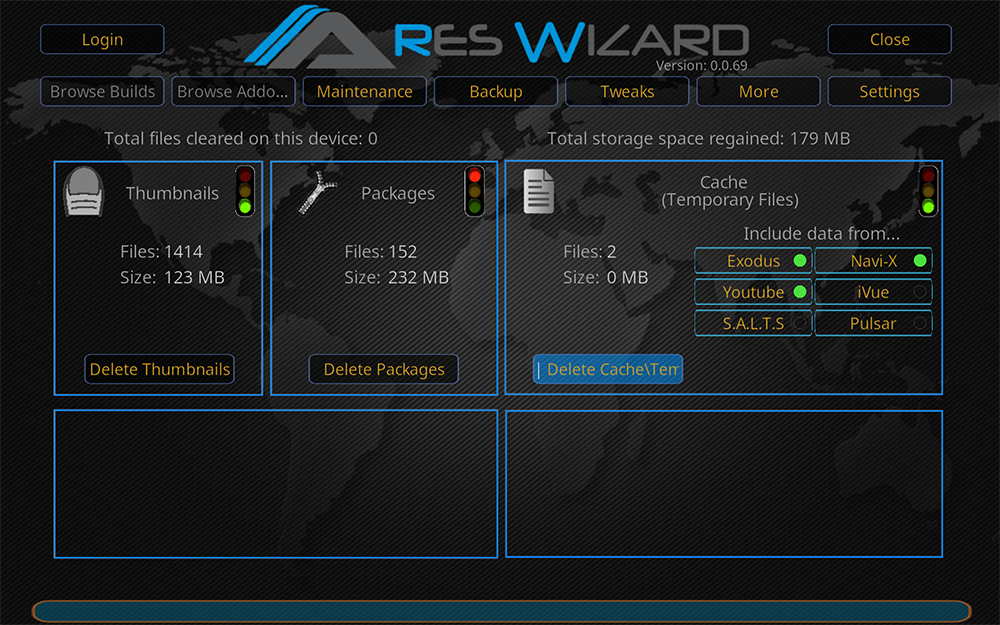The image size is (1000, 625).
Task: Click the Login button
Action: click(101, 39)
